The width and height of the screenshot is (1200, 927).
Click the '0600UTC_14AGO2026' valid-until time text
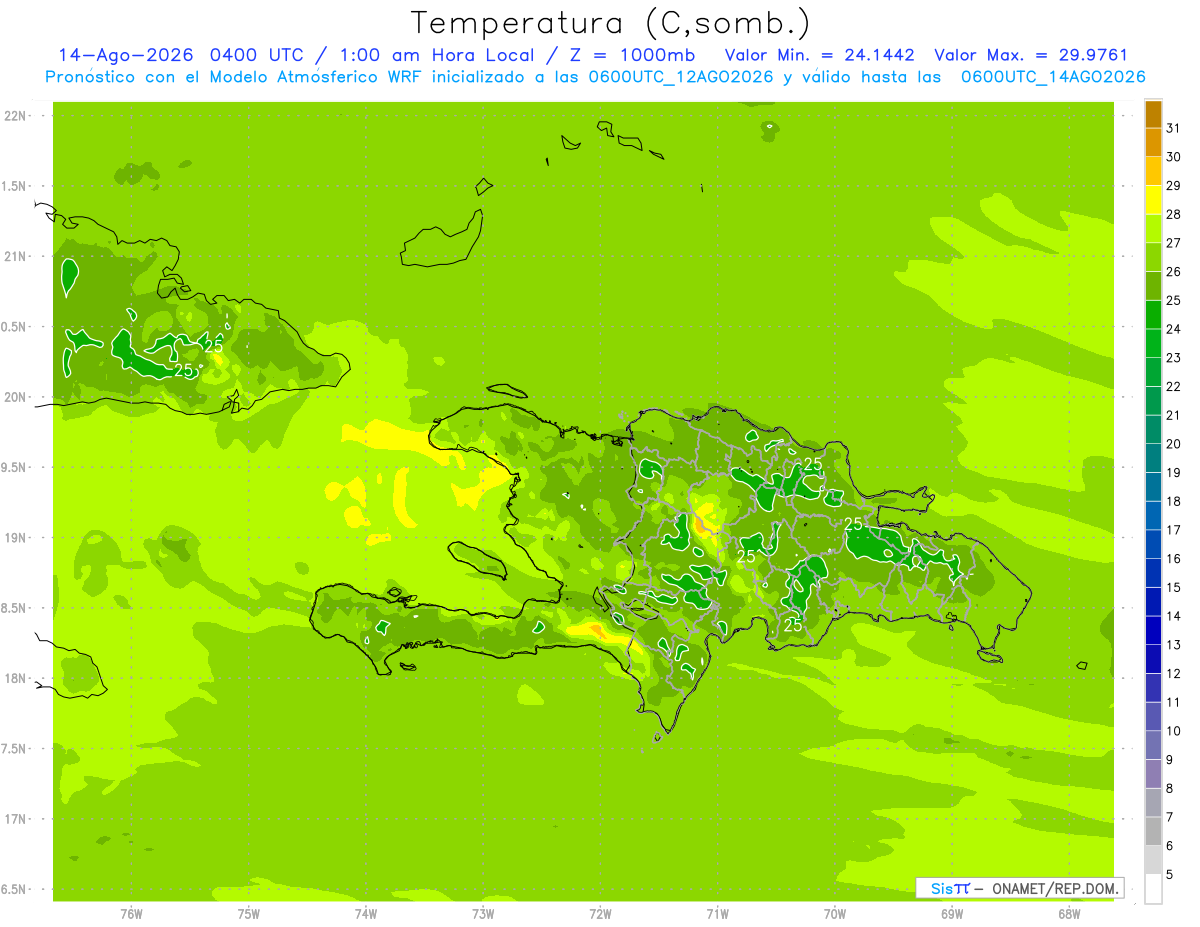click(x=1053, y=77)
